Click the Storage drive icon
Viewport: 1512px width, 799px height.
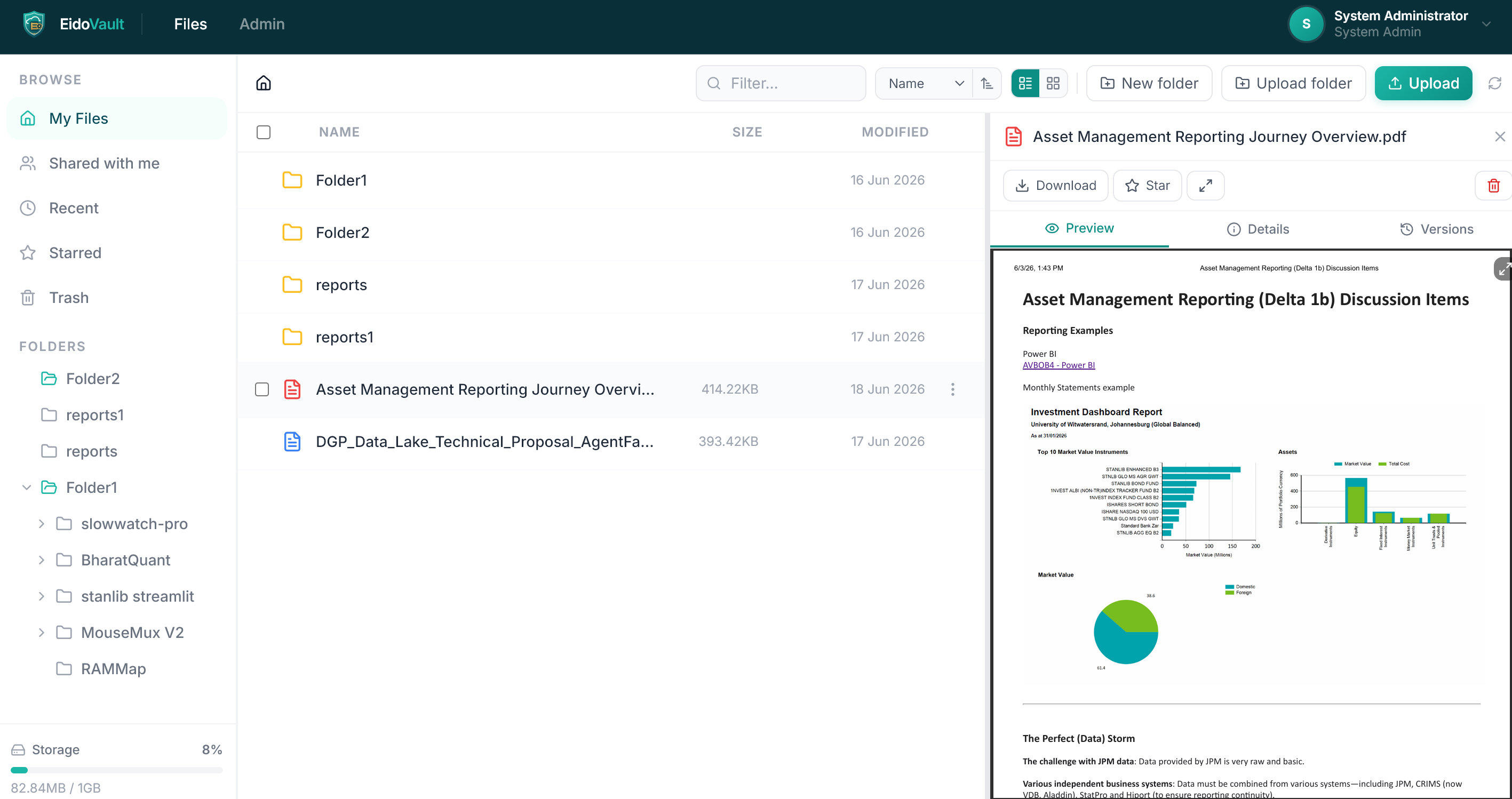tap(18, 750)
